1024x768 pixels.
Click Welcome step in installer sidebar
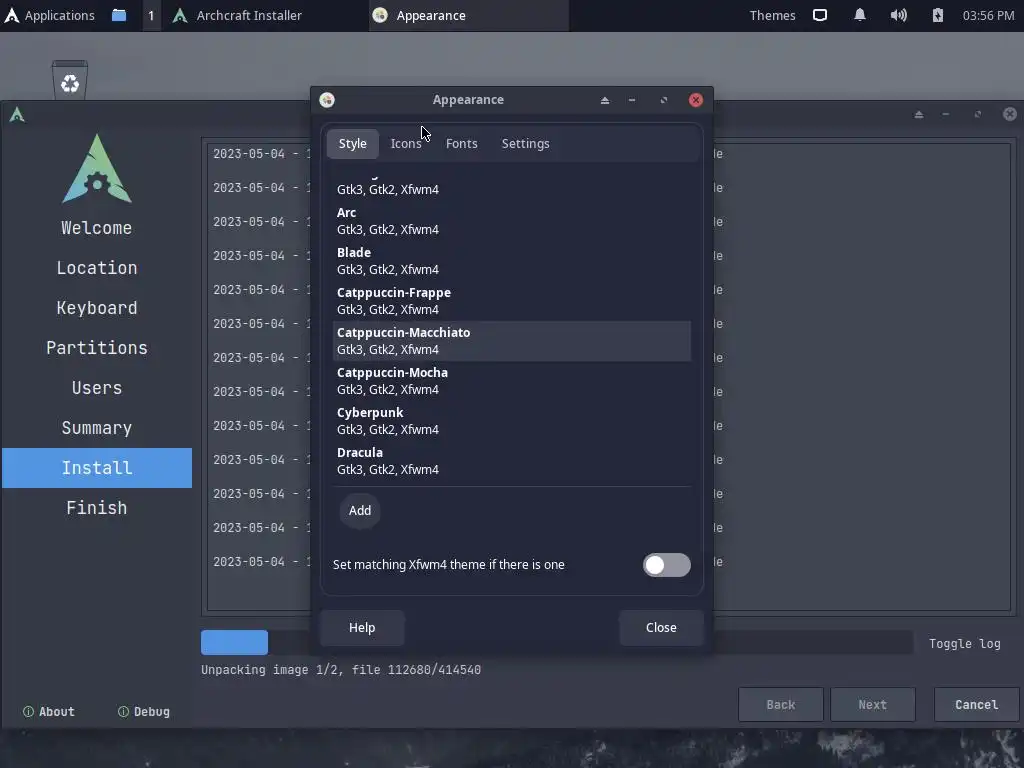pyautogui.click(x=97, y=228)
